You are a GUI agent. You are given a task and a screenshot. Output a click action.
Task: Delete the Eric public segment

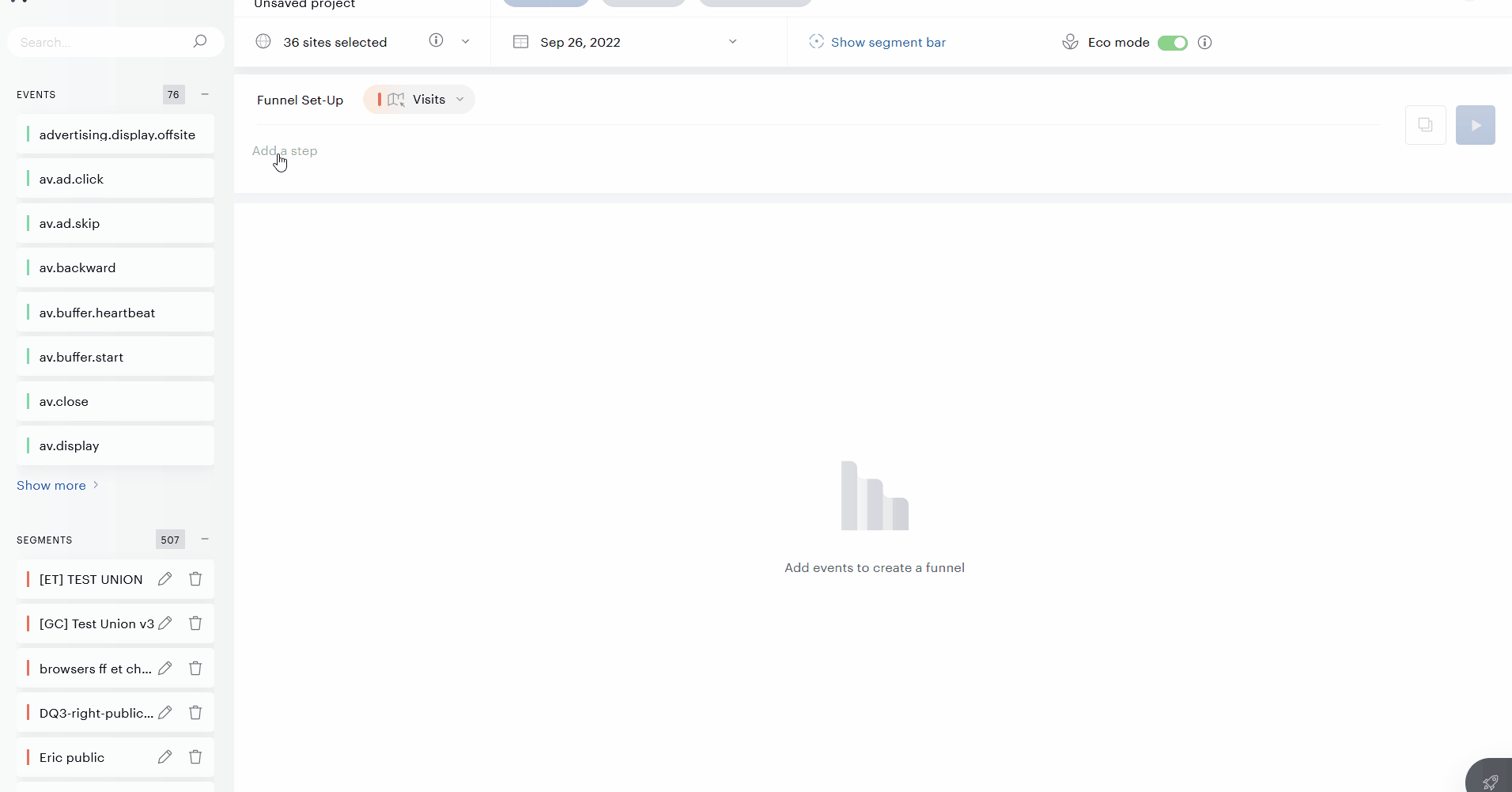pyautogui.click(x=195, y=756)
